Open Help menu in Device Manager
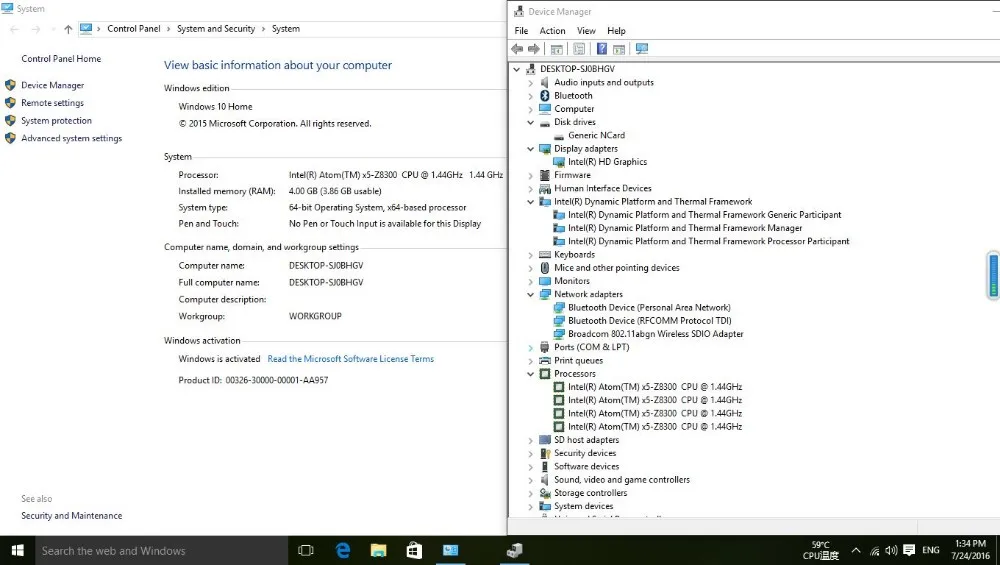This screenshot has height=565, width=1000. click(616, 31)
